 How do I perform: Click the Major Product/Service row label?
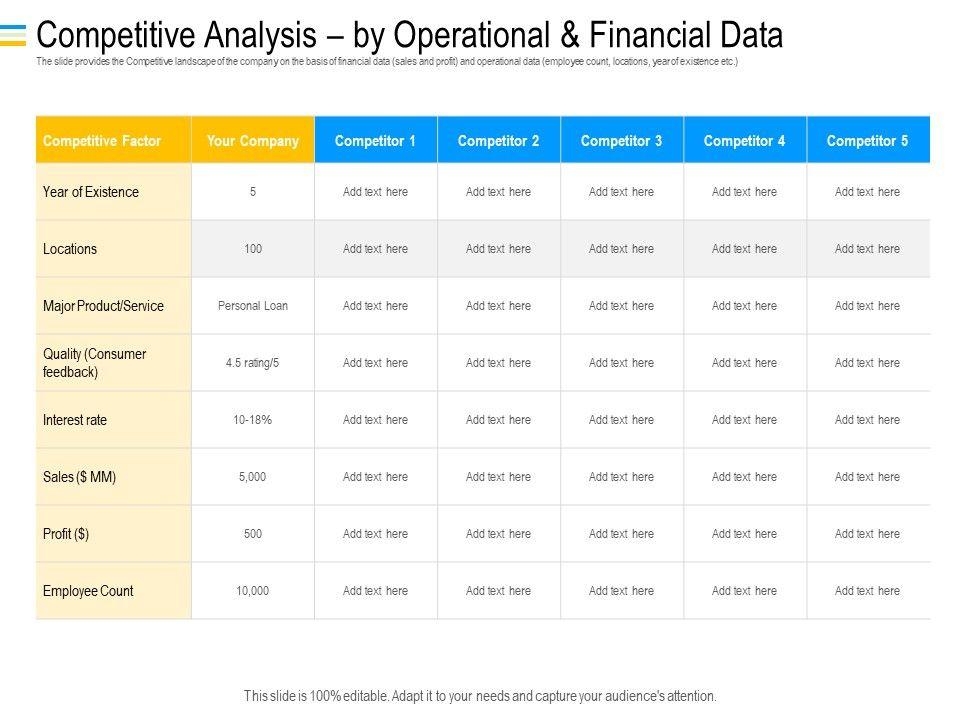[103, 306]
